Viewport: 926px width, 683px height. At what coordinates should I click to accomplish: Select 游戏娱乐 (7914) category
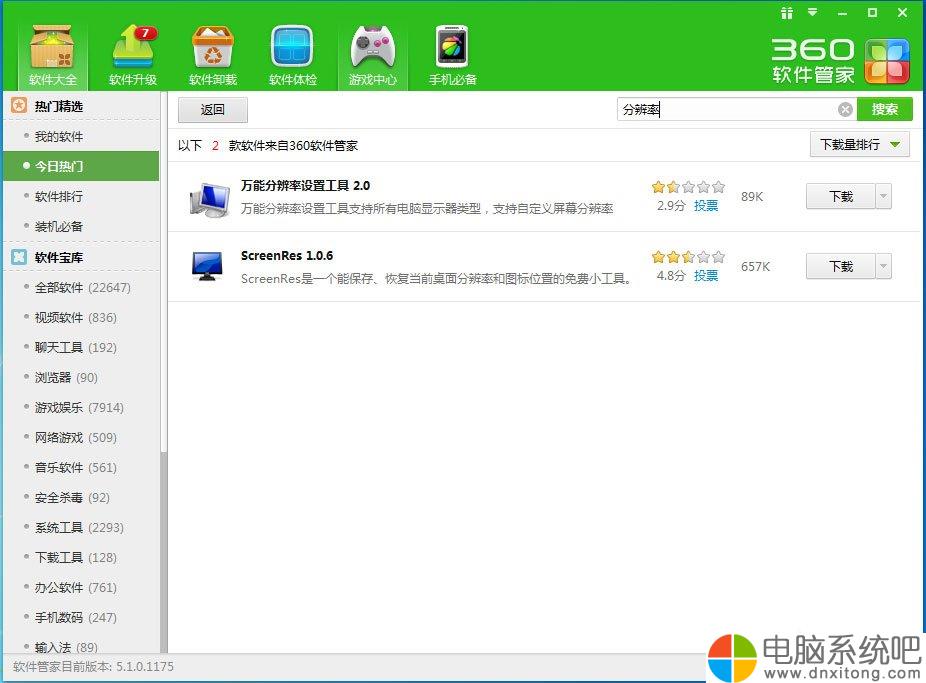click(81, 407)
